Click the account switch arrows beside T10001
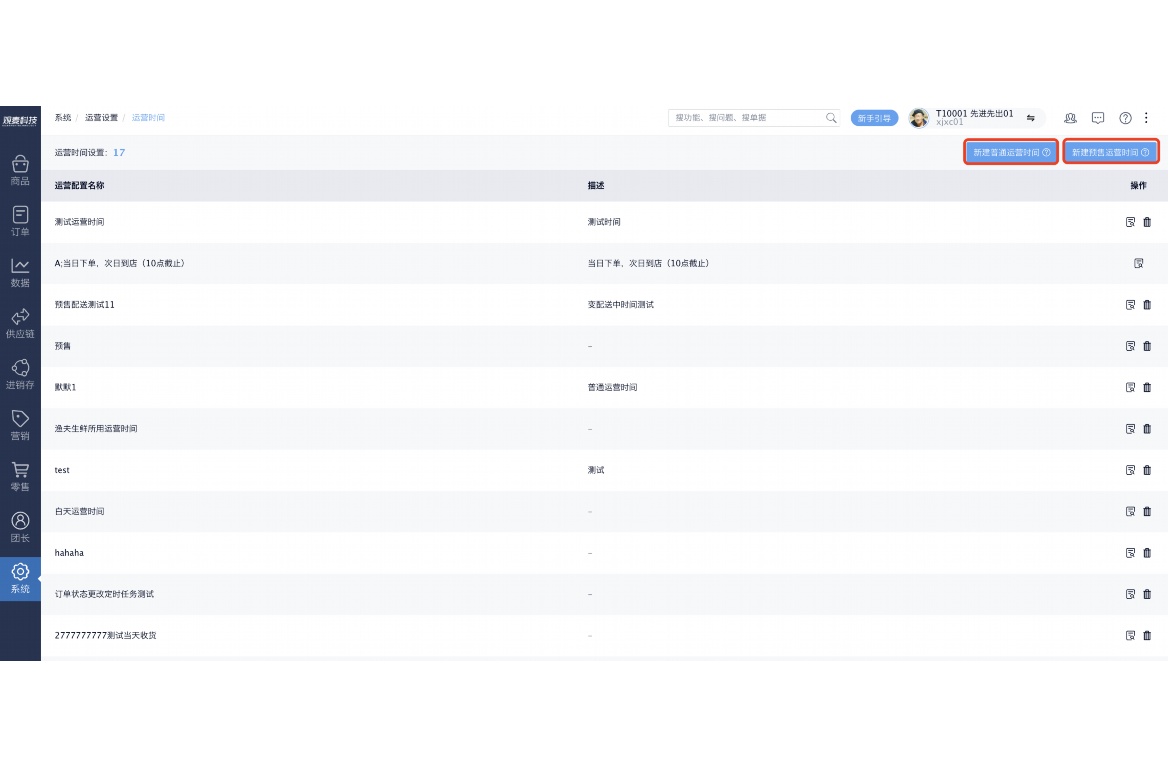 [x=1030, y=118]
